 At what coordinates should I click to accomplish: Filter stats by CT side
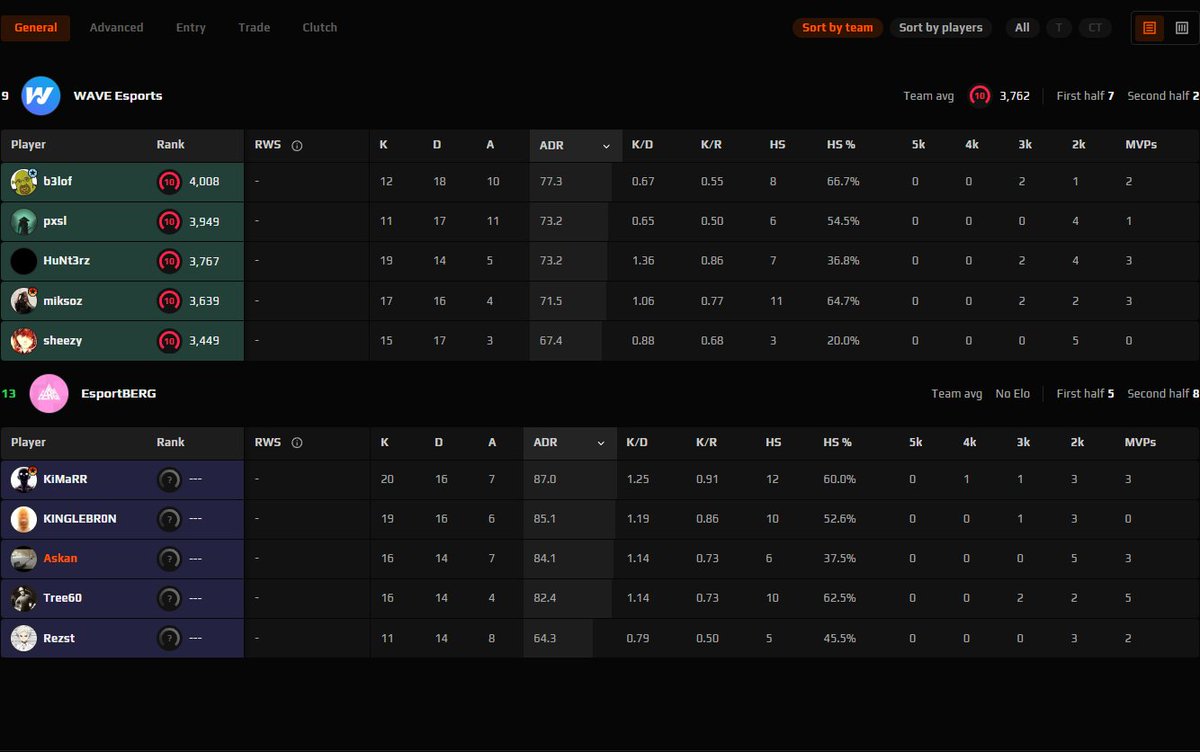click(x=1095, y=28)
